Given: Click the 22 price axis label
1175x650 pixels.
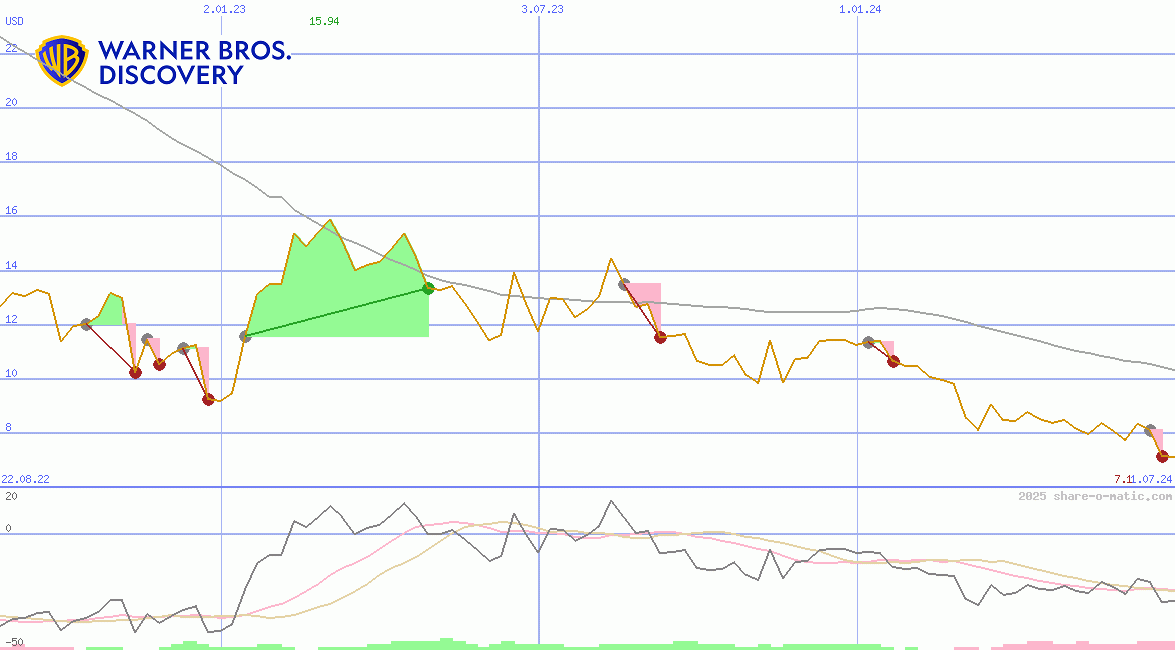Looking at the screenshot, I should [11, 48].
